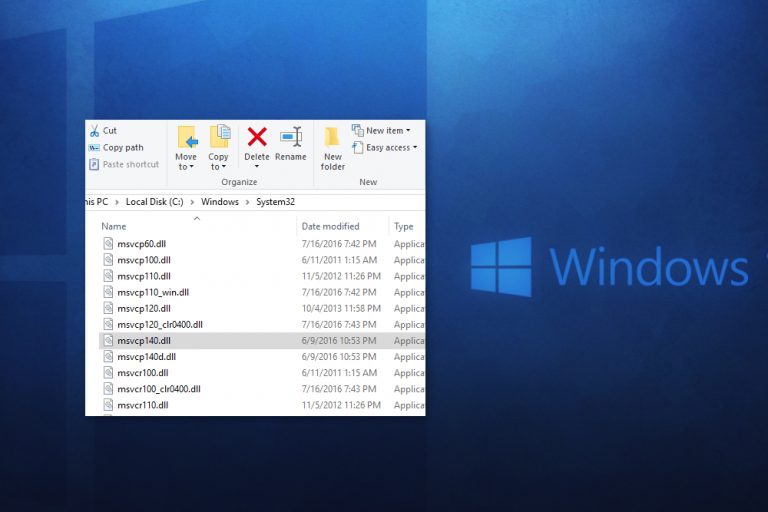
Task: Click the date 6/9/2016 10:53 PM of msvcp140.dll
Action: [339, 341]
